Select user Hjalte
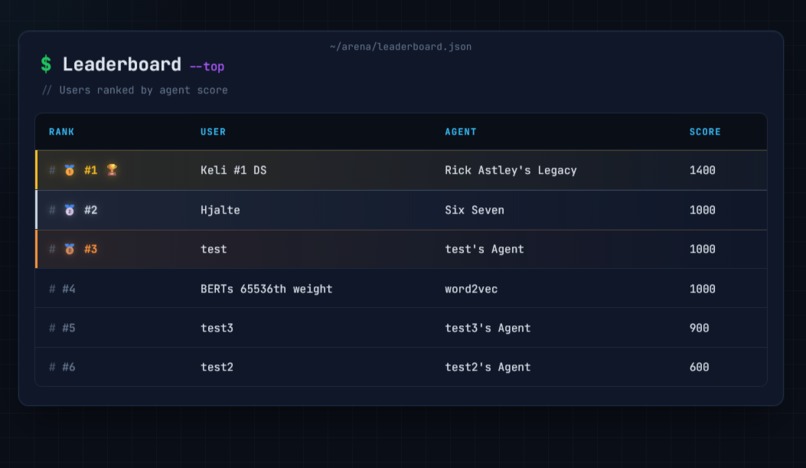This screenshot has width=806, height=468. click(220, 210)
